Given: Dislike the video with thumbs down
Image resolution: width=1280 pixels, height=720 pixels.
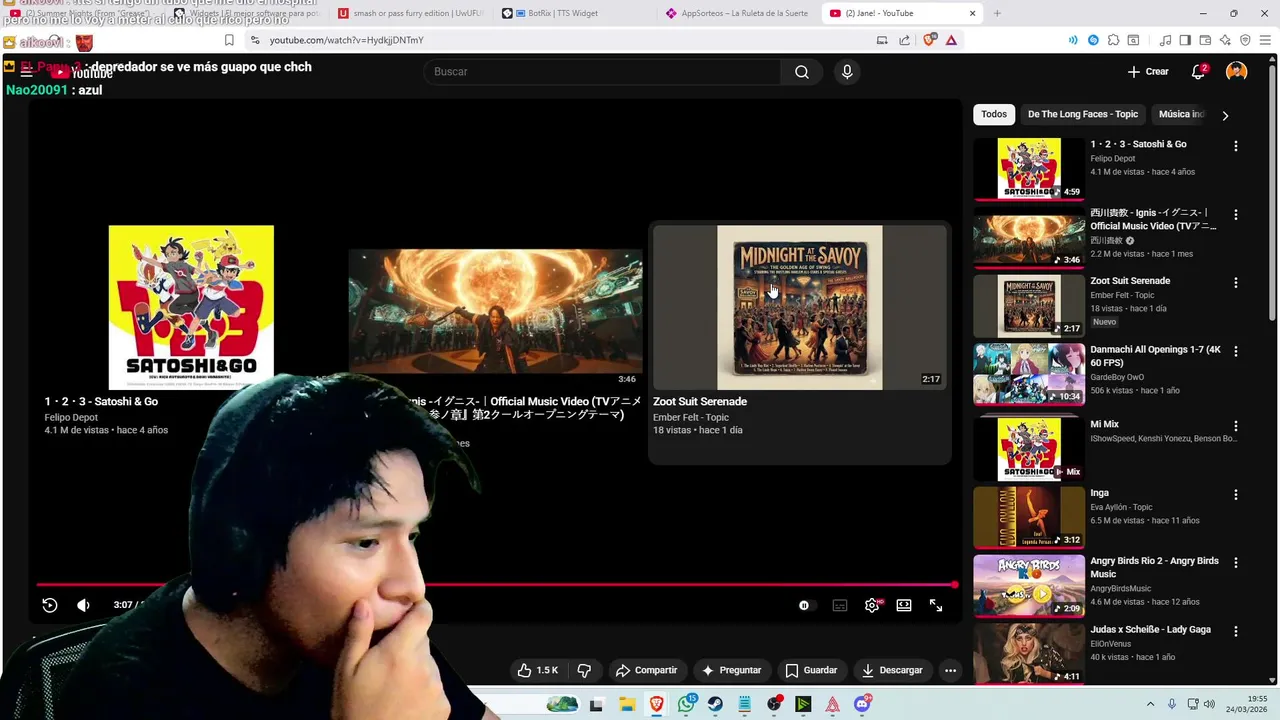Looking at the screenshot, I should (x=584, y=670).
